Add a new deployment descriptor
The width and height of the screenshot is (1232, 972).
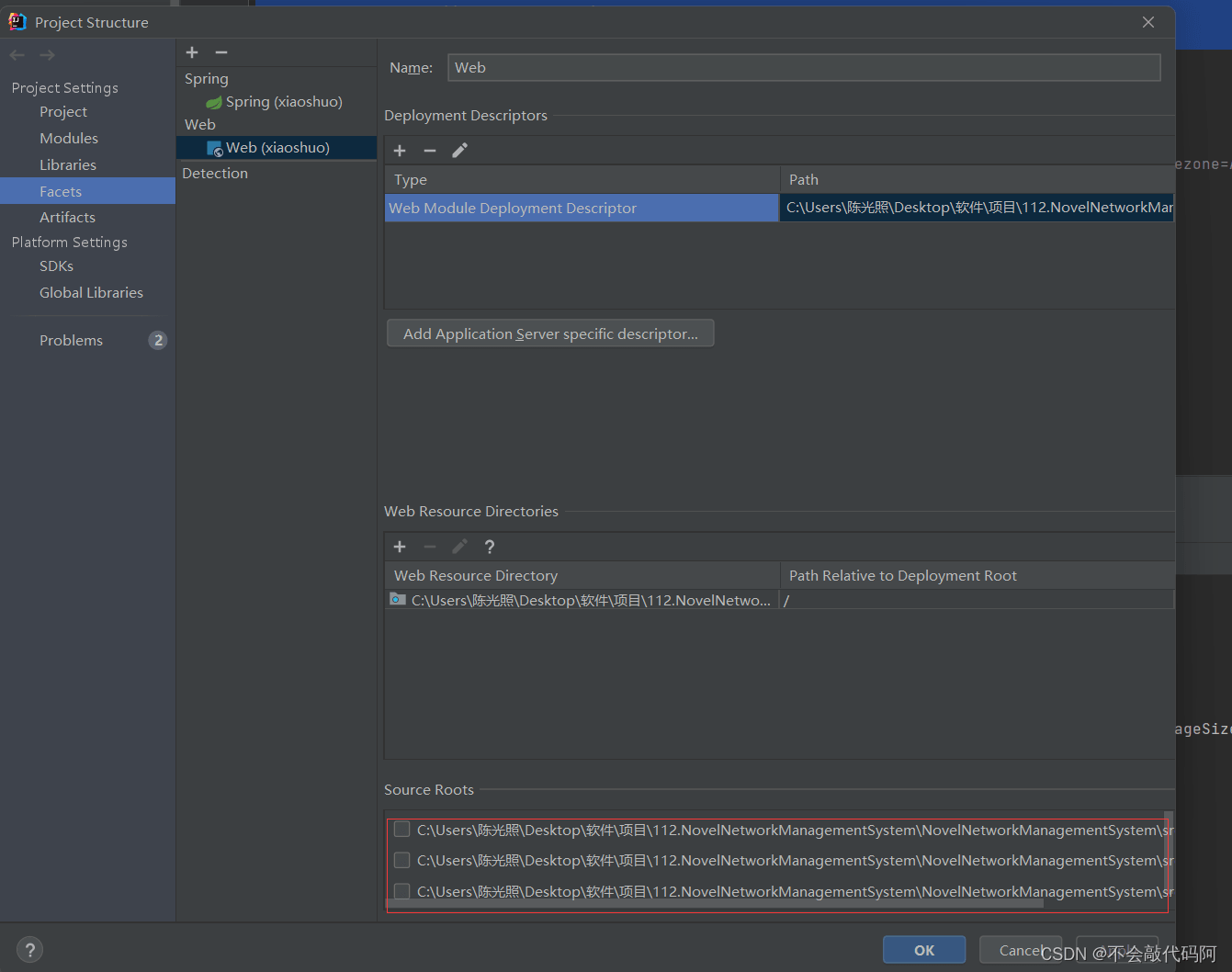coord(400,151)
